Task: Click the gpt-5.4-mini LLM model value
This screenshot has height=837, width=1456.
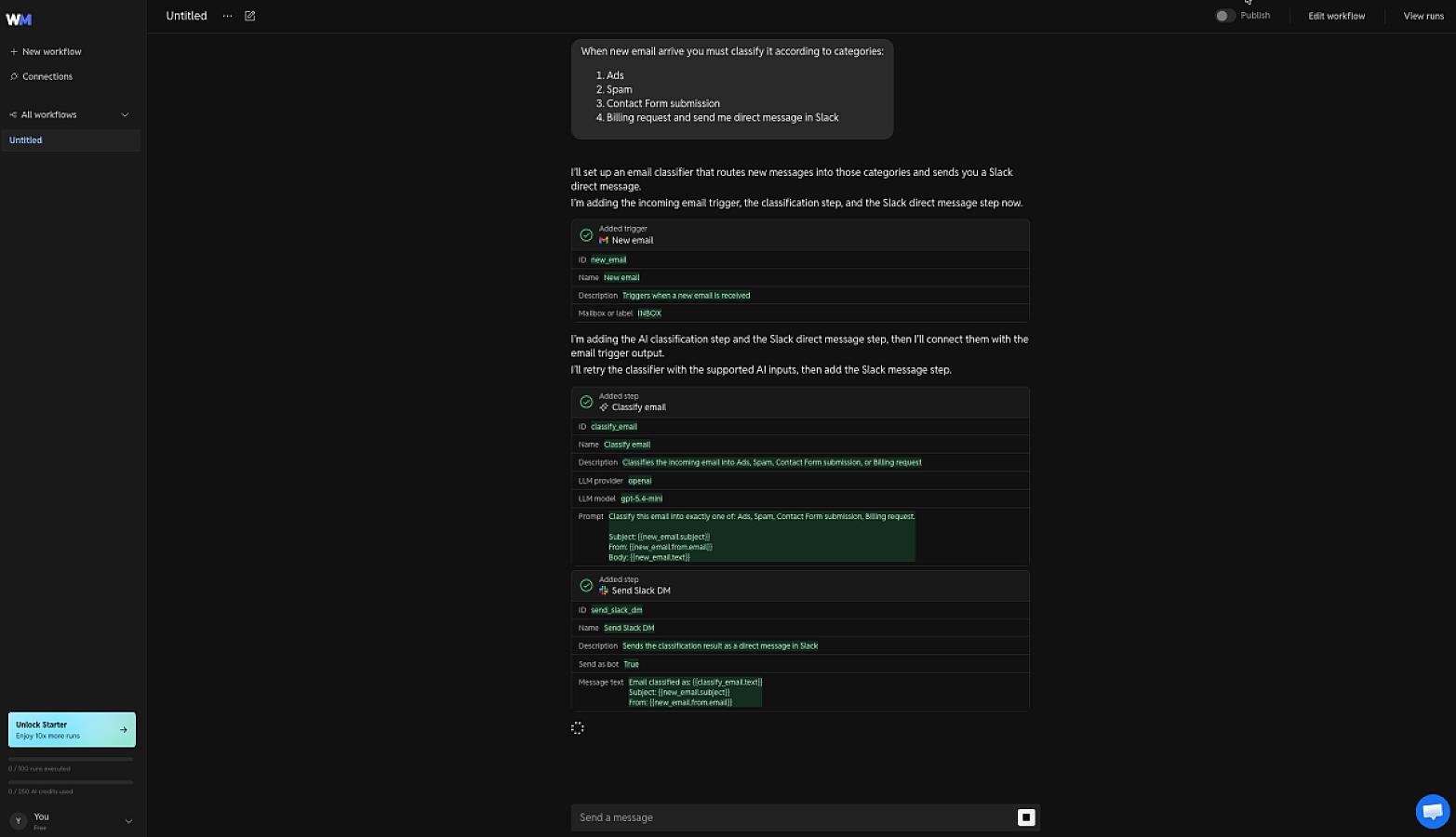Action: tap(642, 498)
